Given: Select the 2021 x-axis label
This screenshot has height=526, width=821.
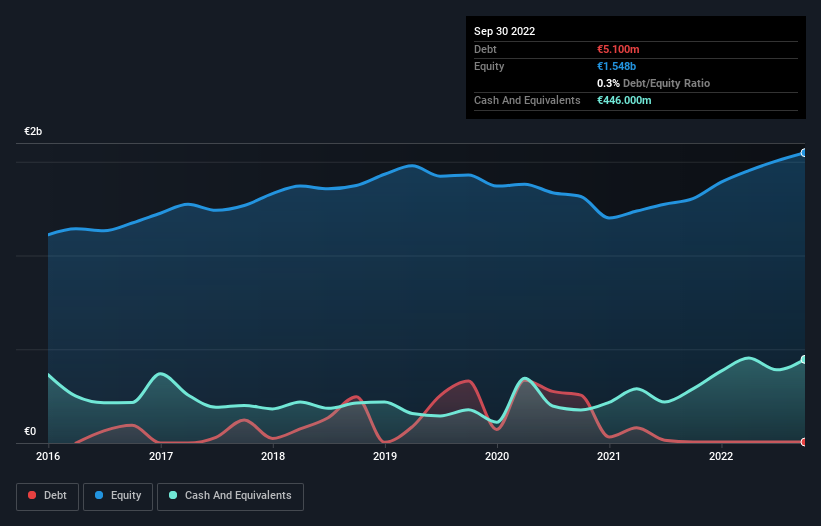Looking at the screenshot, I should (x=609, y=456).
